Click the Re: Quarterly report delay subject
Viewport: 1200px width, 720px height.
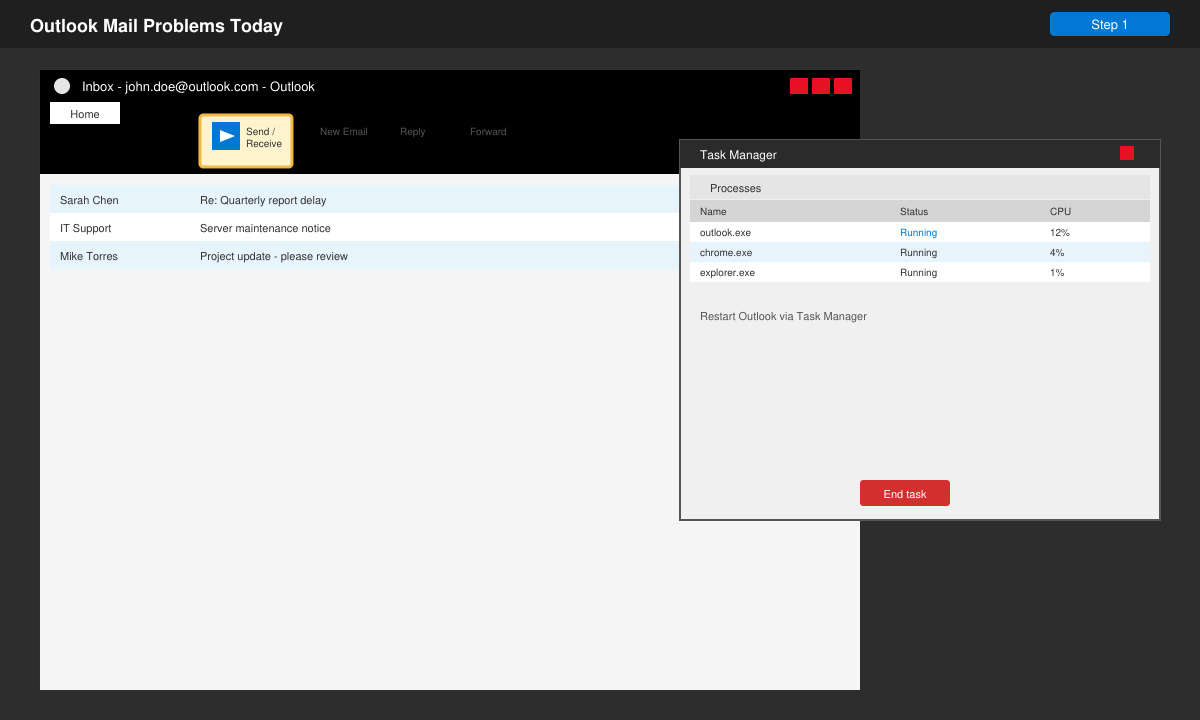coord(263,200)
